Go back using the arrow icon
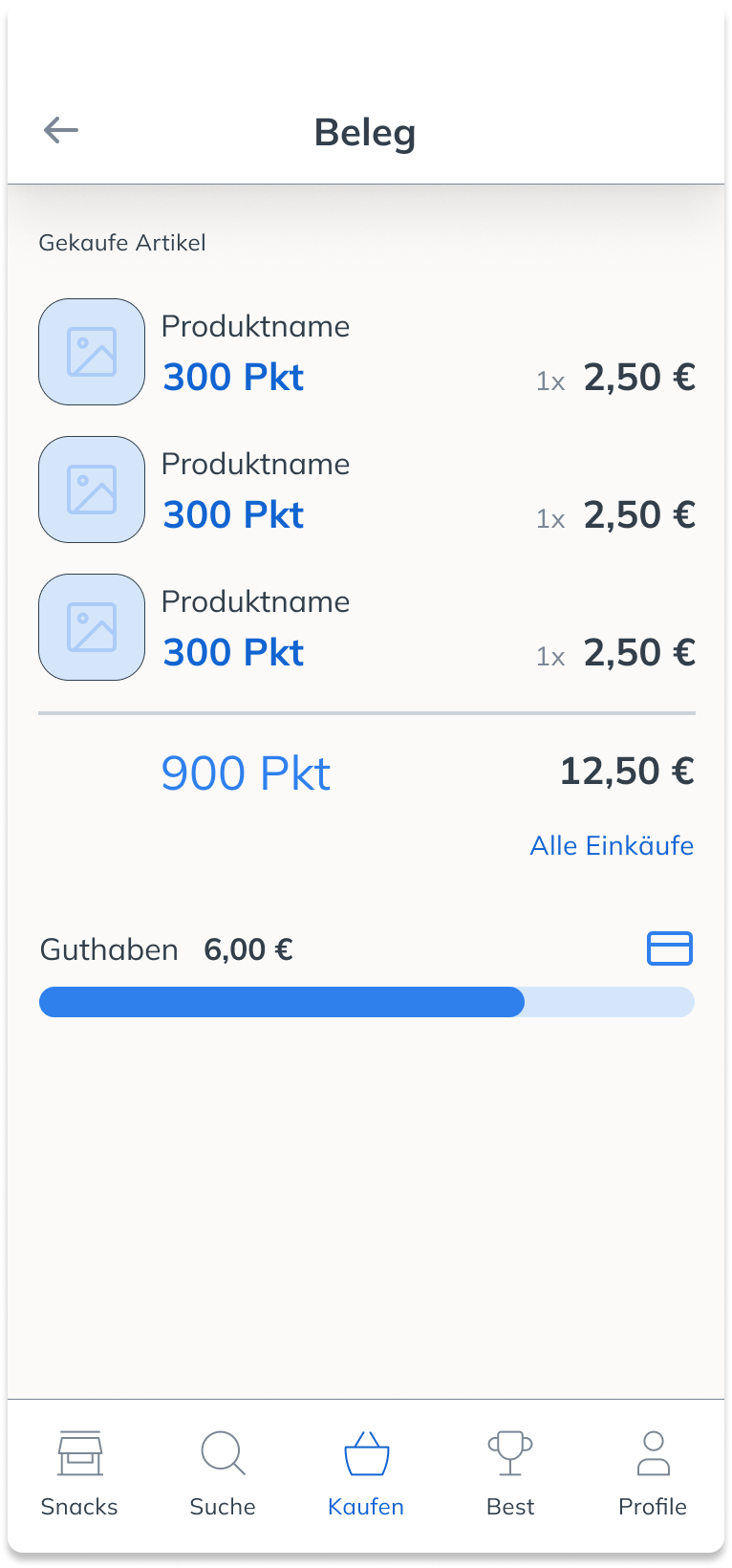 point(61,130)
